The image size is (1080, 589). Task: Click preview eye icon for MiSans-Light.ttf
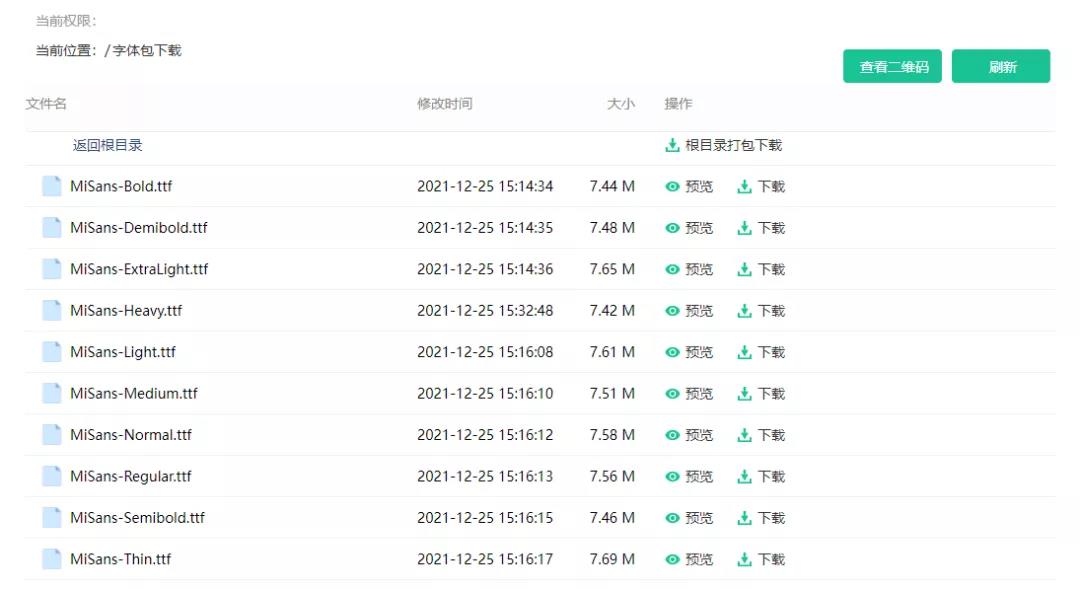[x=672, y=352]
